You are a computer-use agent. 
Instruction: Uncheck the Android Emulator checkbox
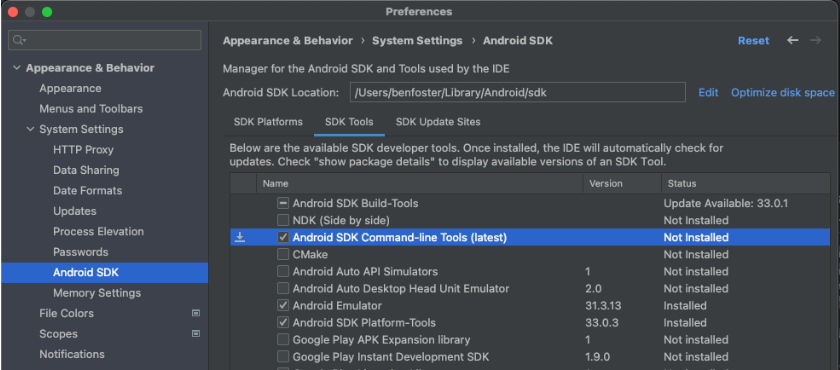tap(283, 306)
